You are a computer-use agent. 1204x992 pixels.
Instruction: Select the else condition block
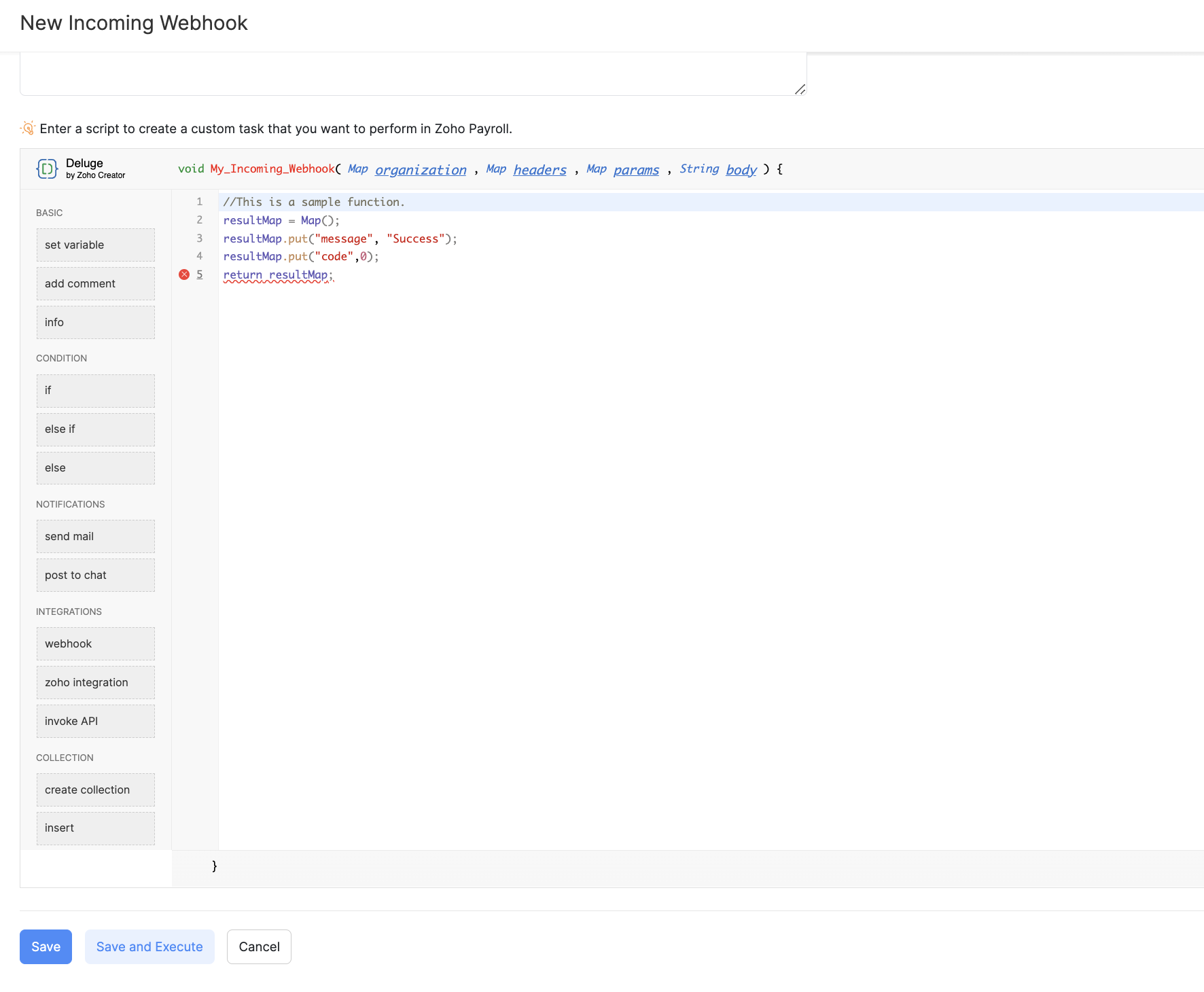click(96, 468)
